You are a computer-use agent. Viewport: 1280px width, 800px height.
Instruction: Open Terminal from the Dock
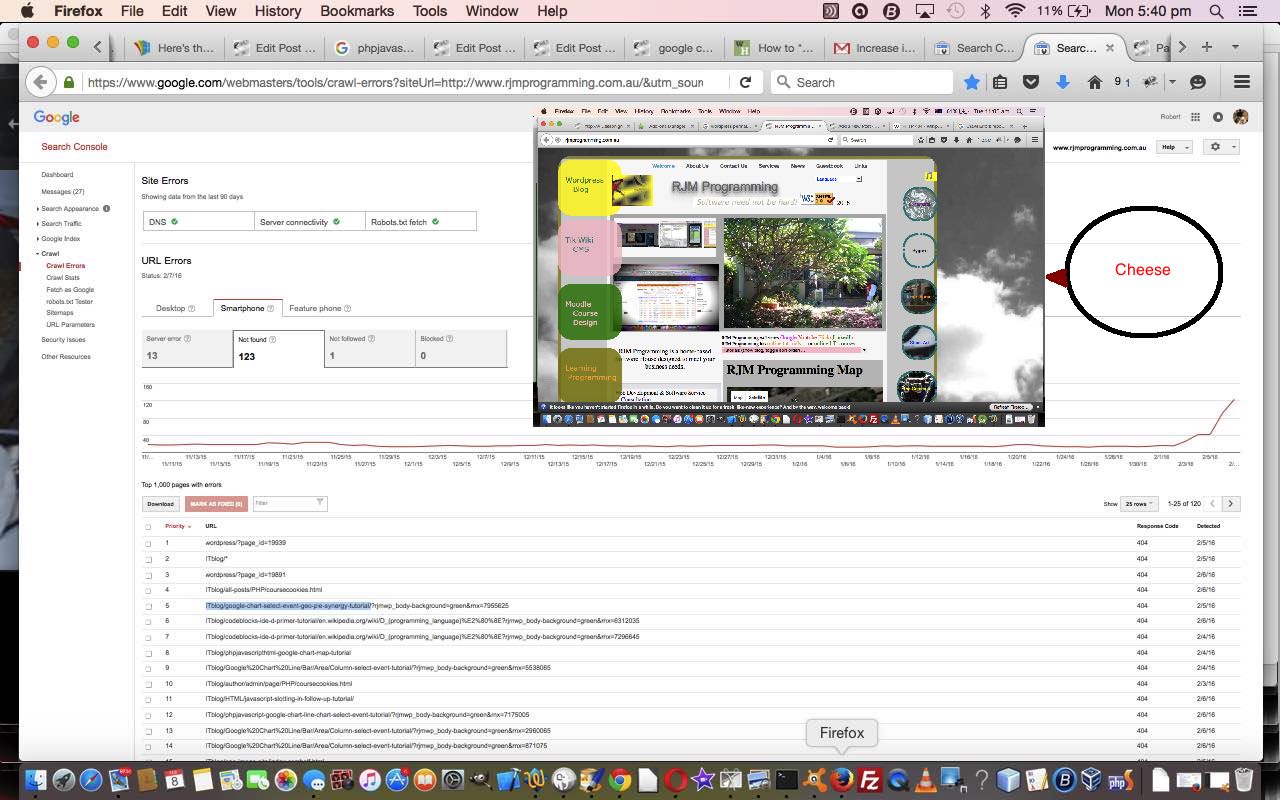coord(787,780)
